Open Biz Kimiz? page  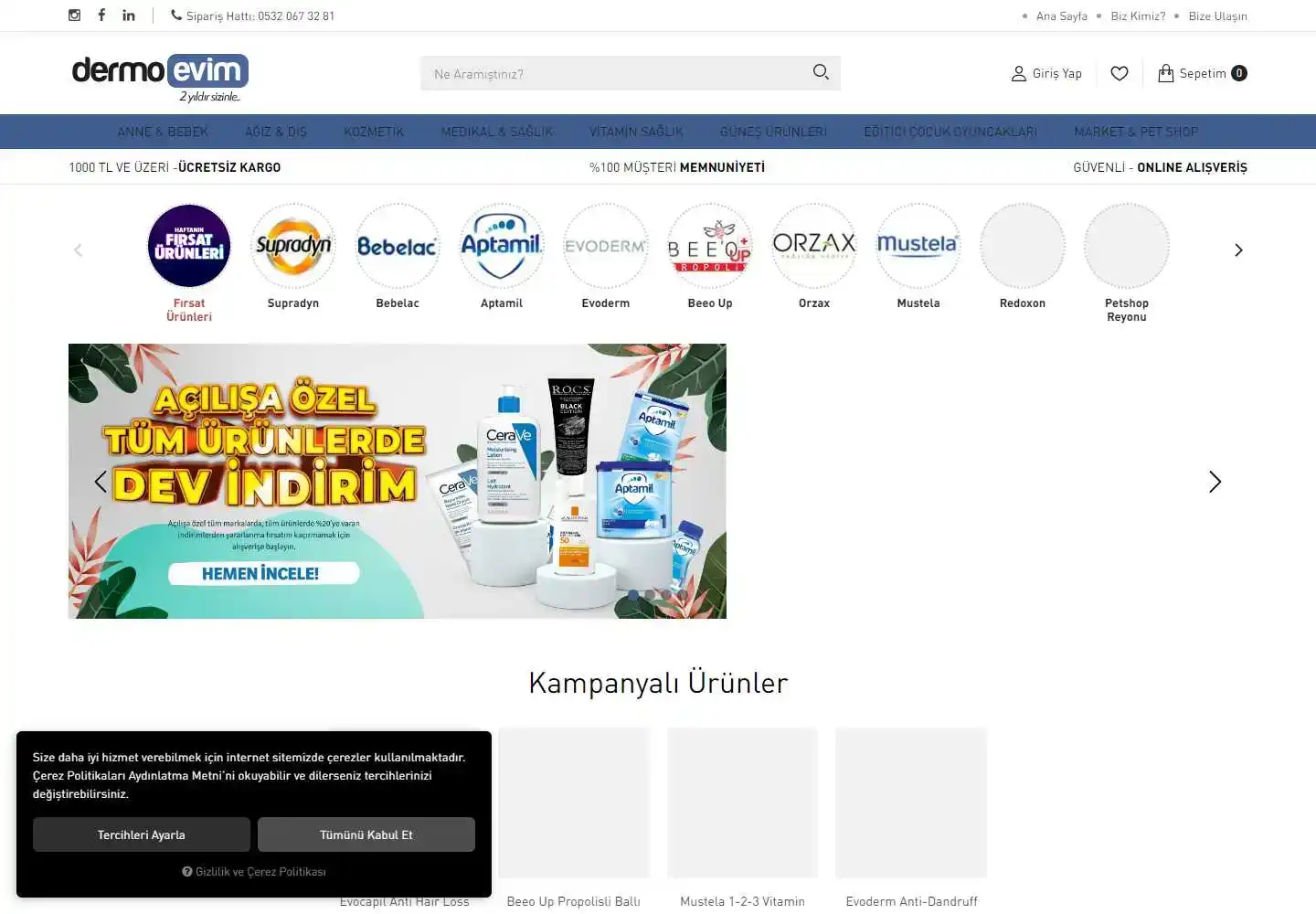pyautogui.click(x=1138, y=16)
